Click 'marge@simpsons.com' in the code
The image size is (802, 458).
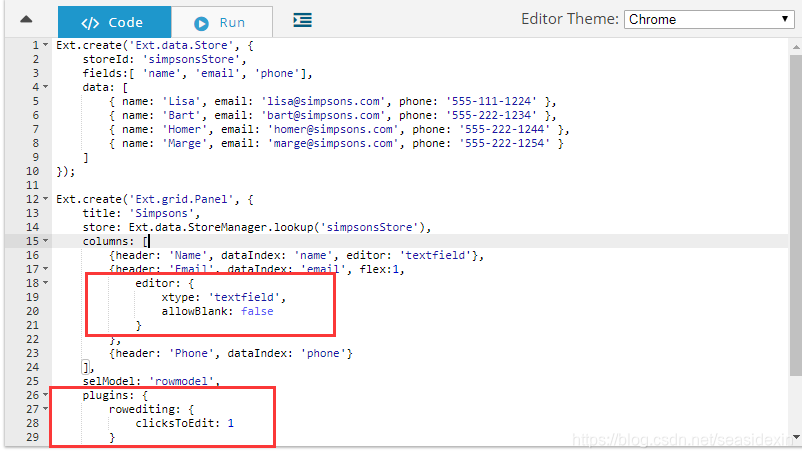tap(333, 143)
